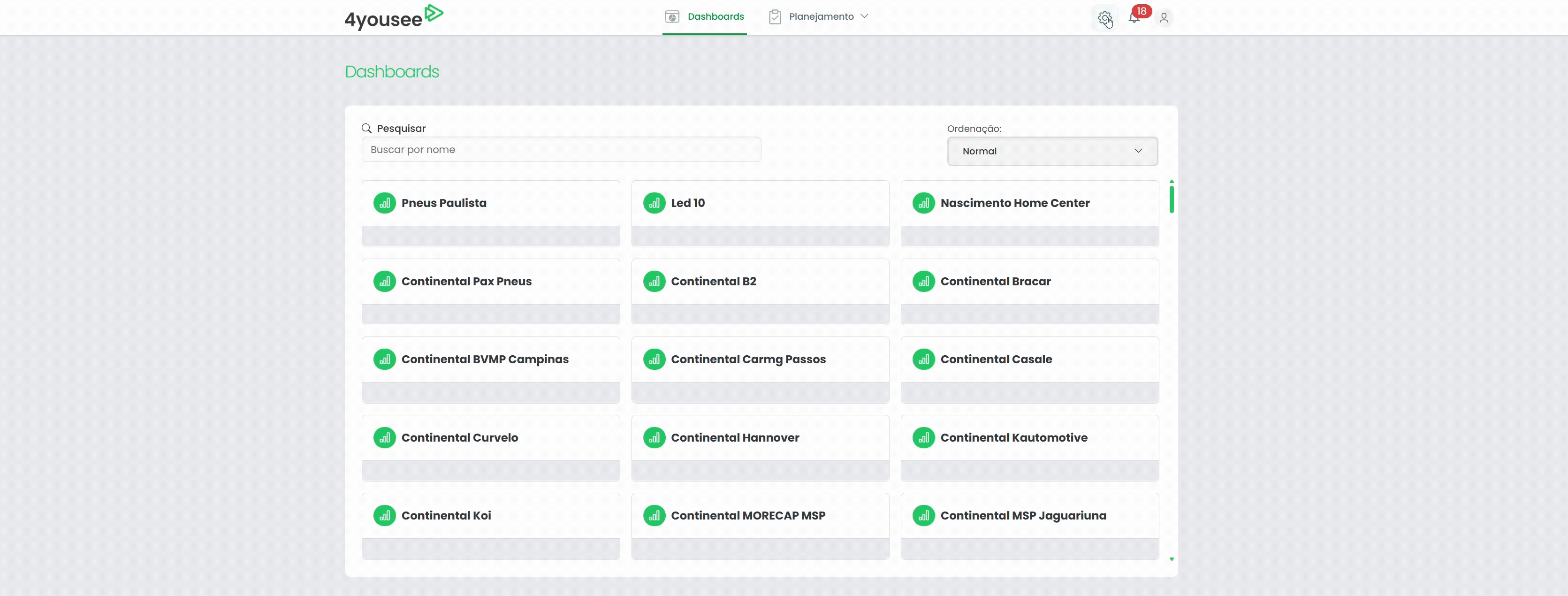The image size is (1568, 596).
Task: Open Nascimento Home Center dashboard
Action: [x=1015, y=203]
